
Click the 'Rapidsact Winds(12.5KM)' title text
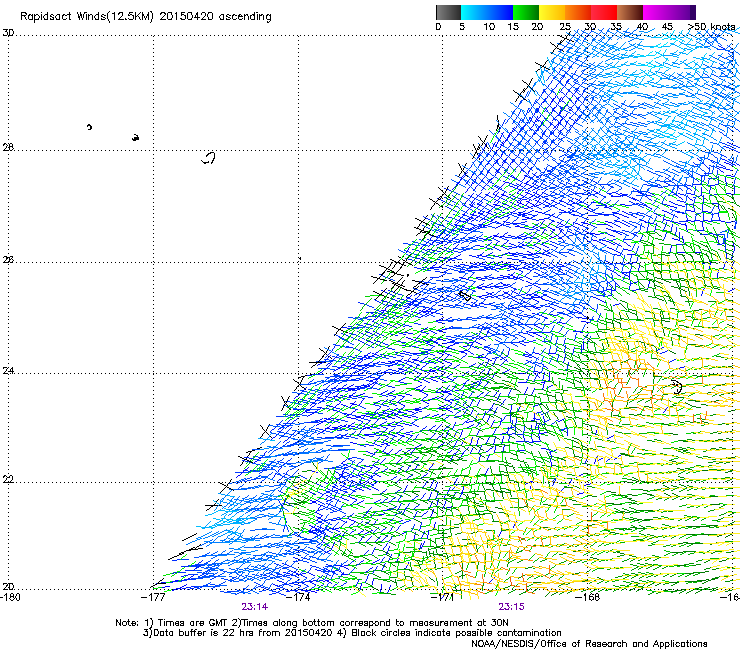87,17
